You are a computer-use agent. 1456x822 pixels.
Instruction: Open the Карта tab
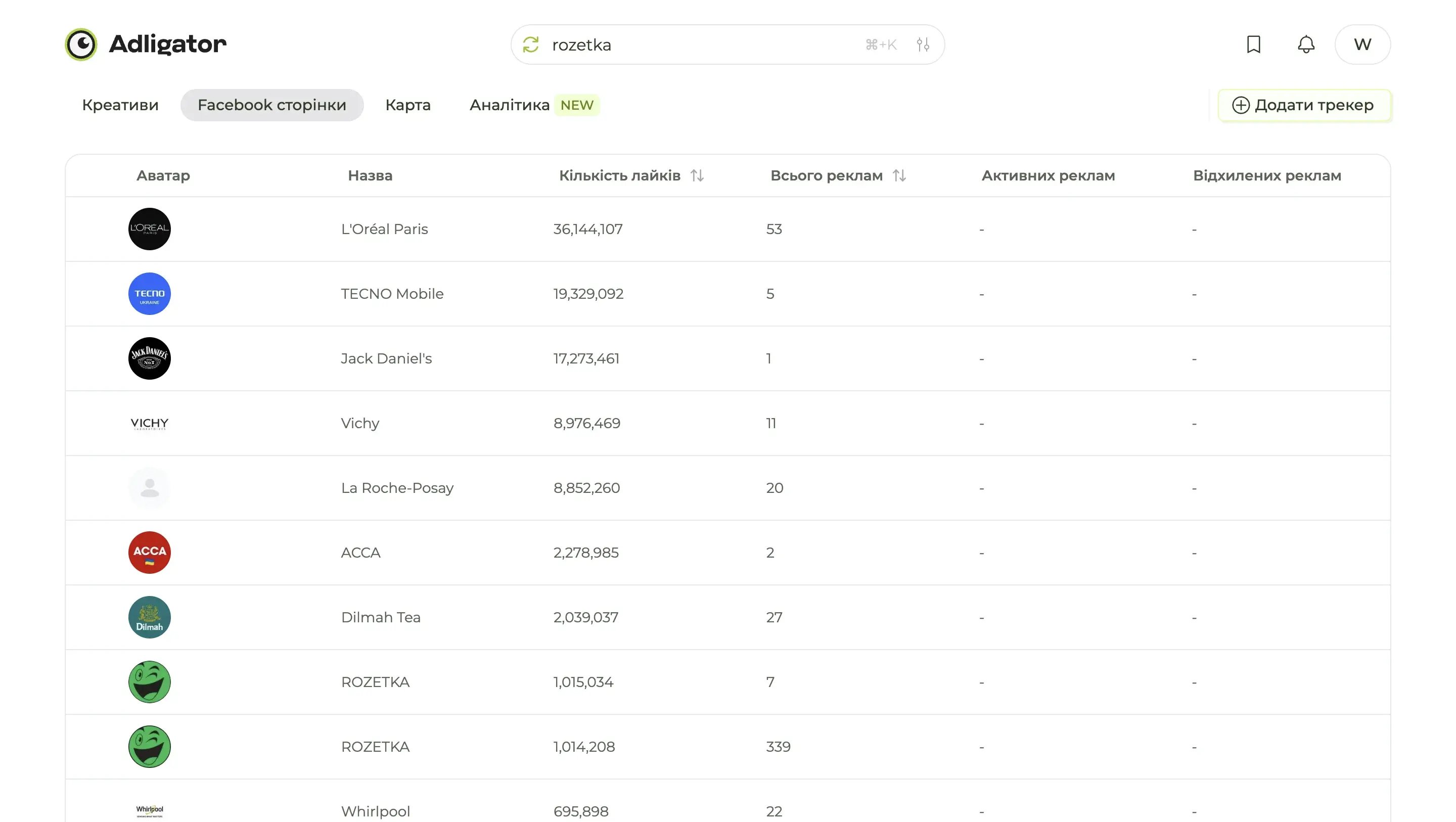coord(408,105)
